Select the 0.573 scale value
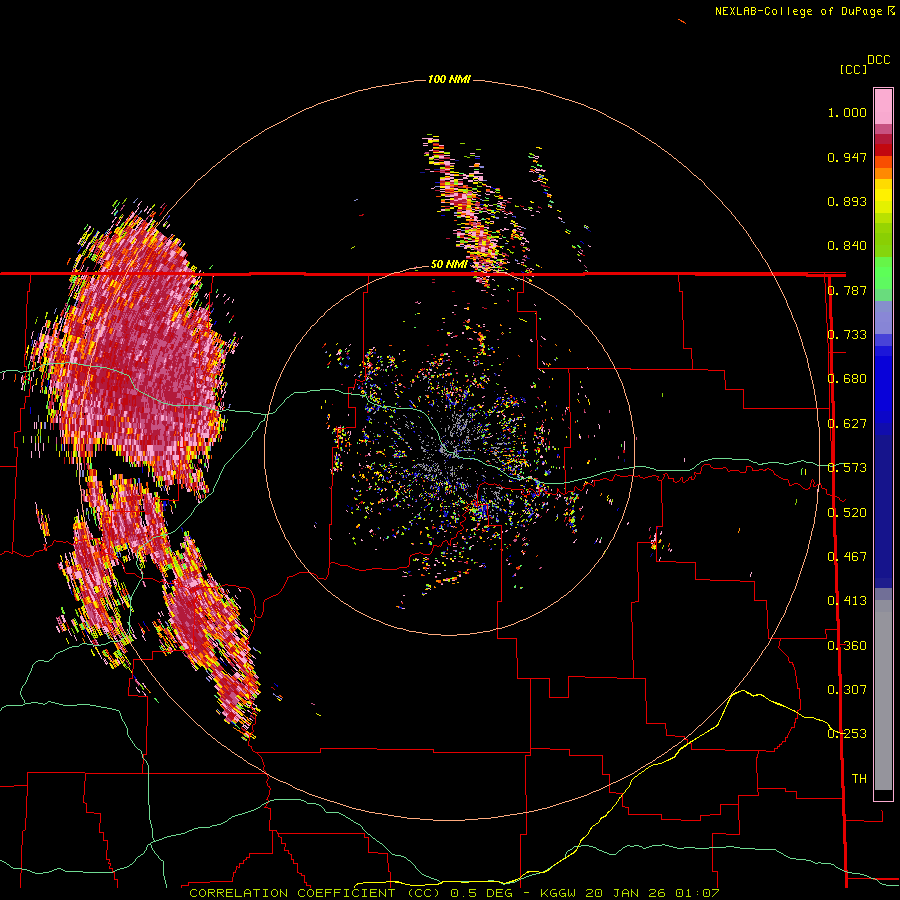The width and height of the screenshot is (900, 900). (847, 468)
